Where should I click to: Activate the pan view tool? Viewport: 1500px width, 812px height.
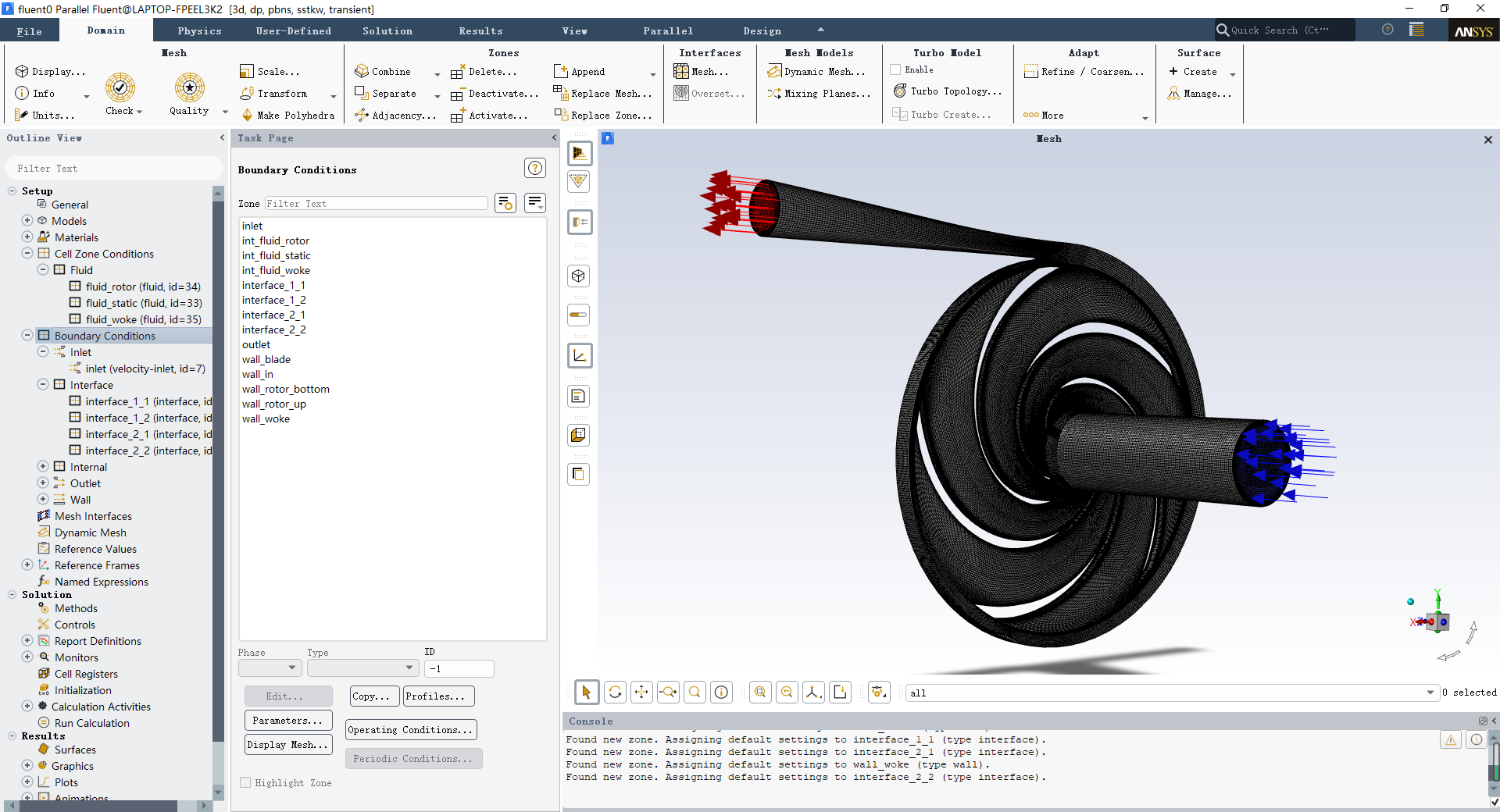point(641,693)
